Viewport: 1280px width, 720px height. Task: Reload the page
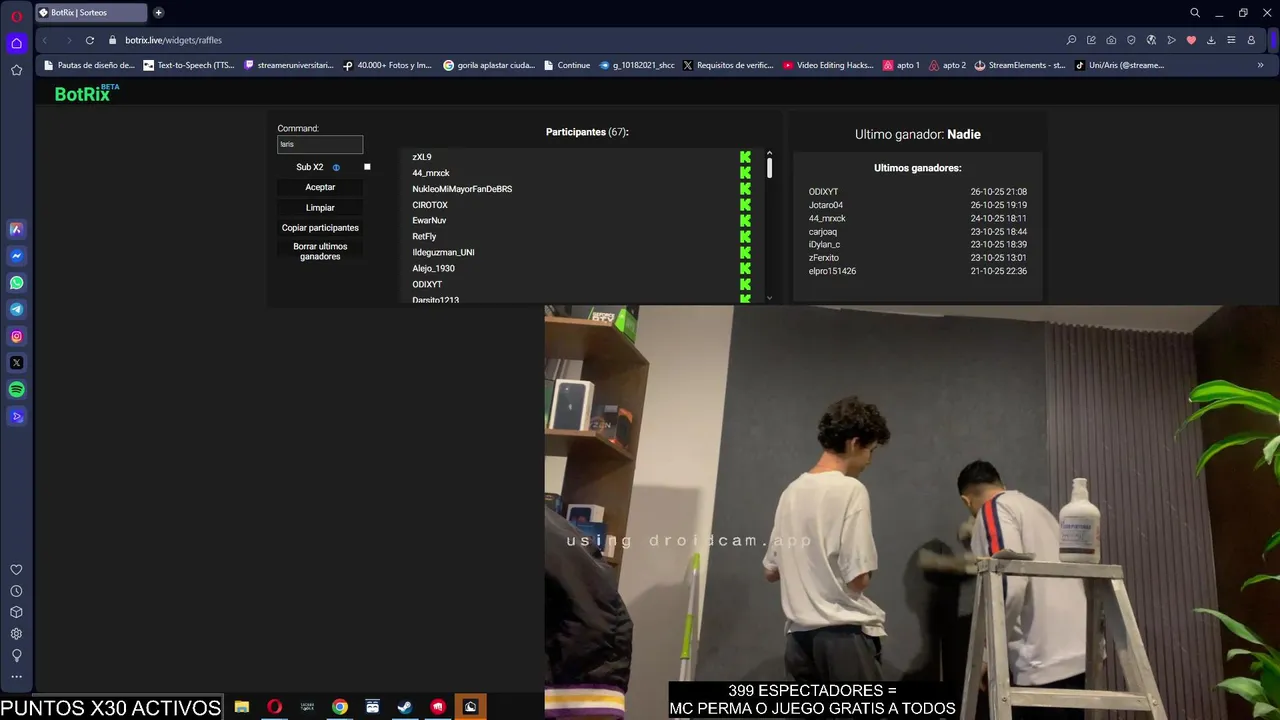(90, 40)
